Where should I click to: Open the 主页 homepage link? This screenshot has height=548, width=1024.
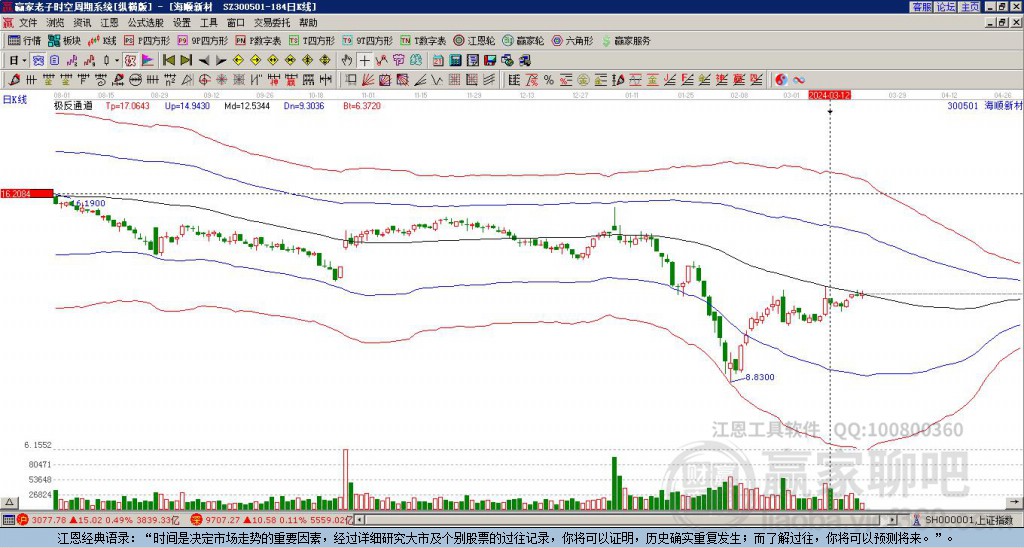(969, 7)
